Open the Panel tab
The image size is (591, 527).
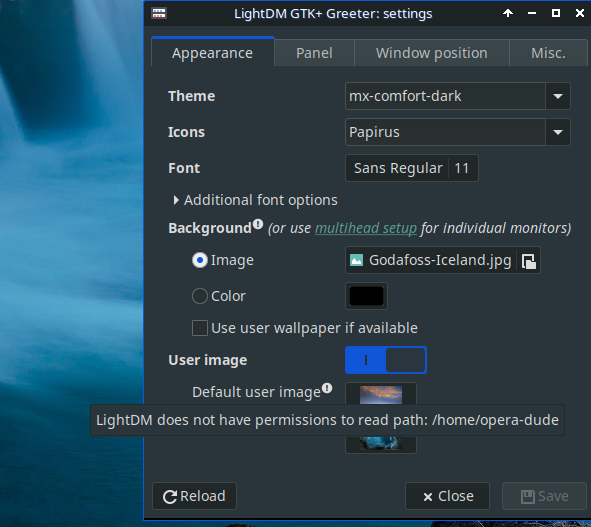click(314, 53)
